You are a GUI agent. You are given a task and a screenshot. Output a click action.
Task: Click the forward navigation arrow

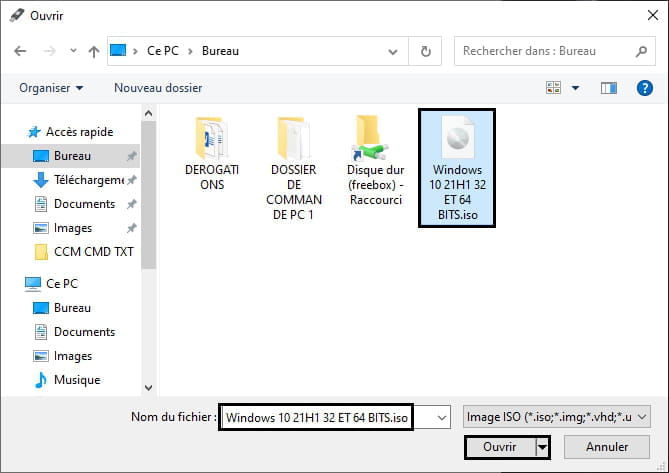50,51
